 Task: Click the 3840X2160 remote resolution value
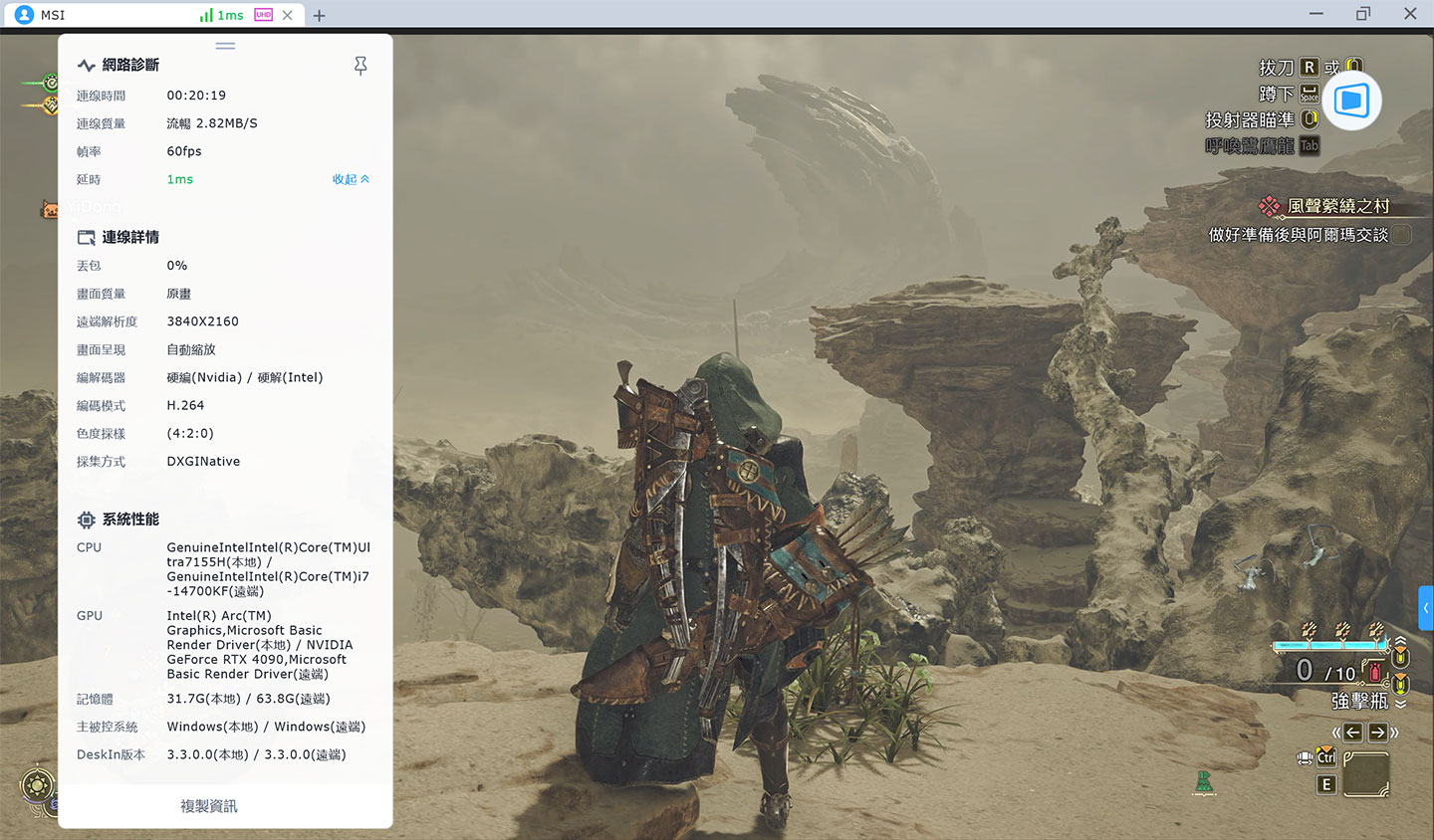point(203,321)
